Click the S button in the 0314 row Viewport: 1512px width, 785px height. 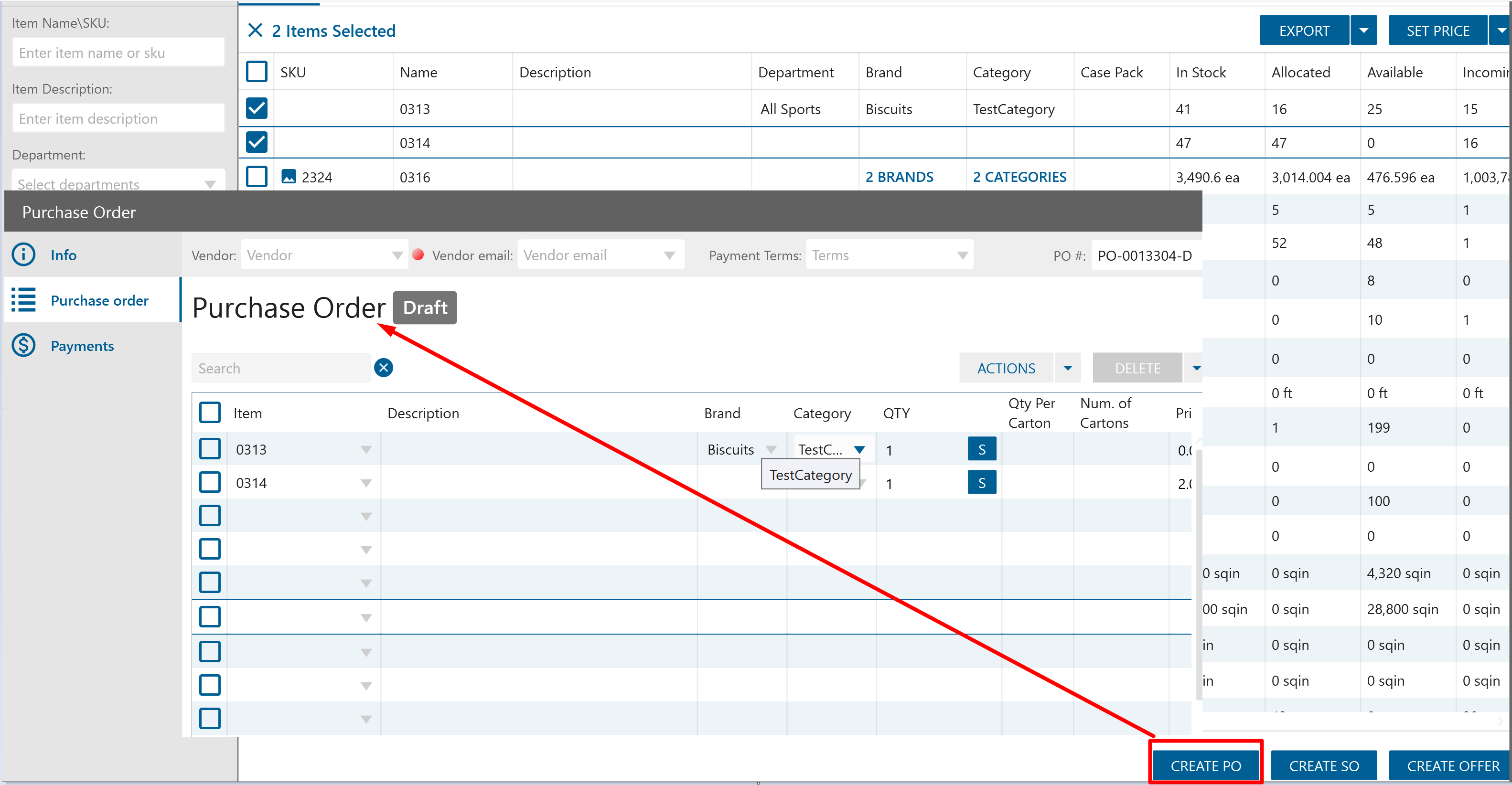[981, 483]
